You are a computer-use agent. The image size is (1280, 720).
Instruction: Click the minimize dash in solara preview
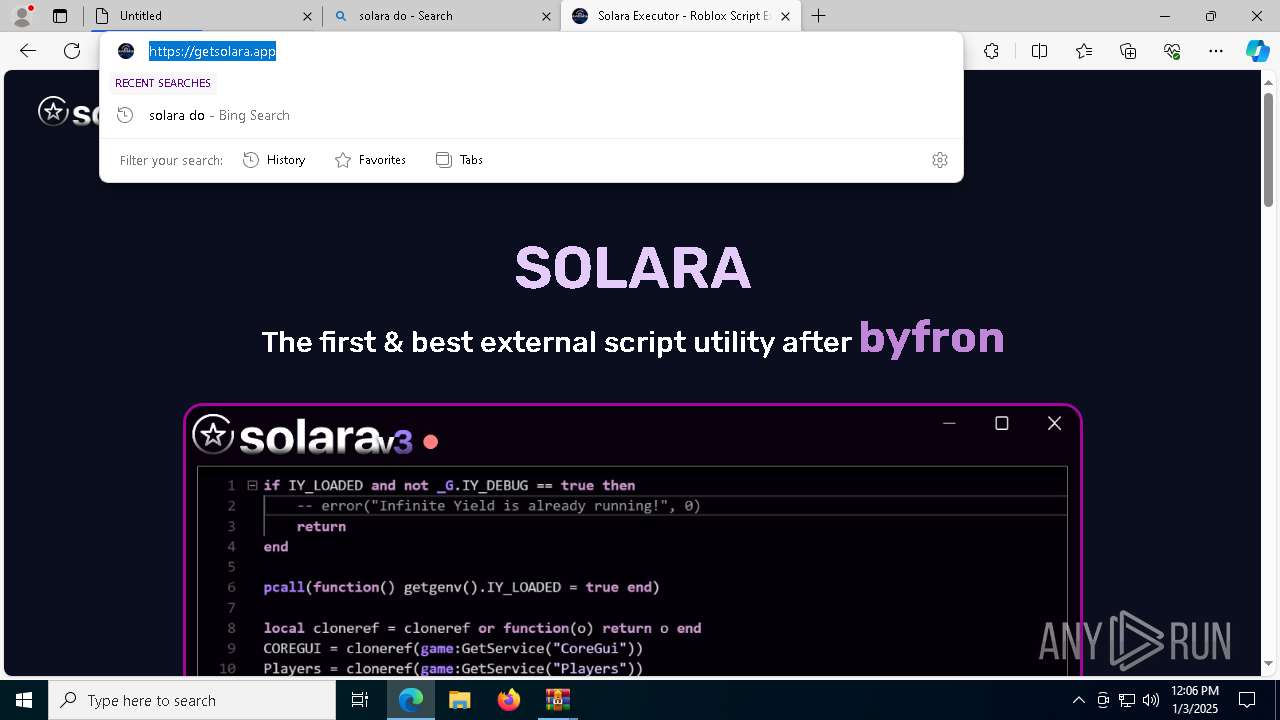949,424
